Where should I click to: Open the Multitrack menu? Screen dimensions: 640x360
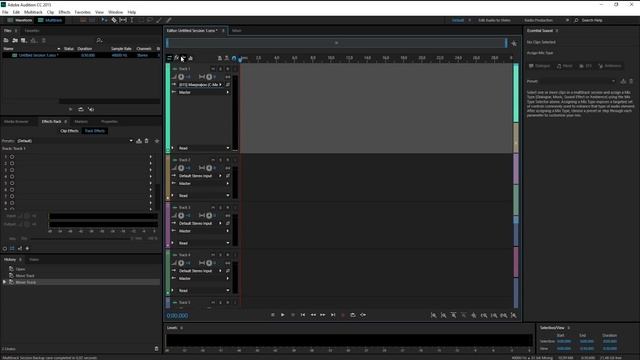pyautogui.click(x=33, y=12)
